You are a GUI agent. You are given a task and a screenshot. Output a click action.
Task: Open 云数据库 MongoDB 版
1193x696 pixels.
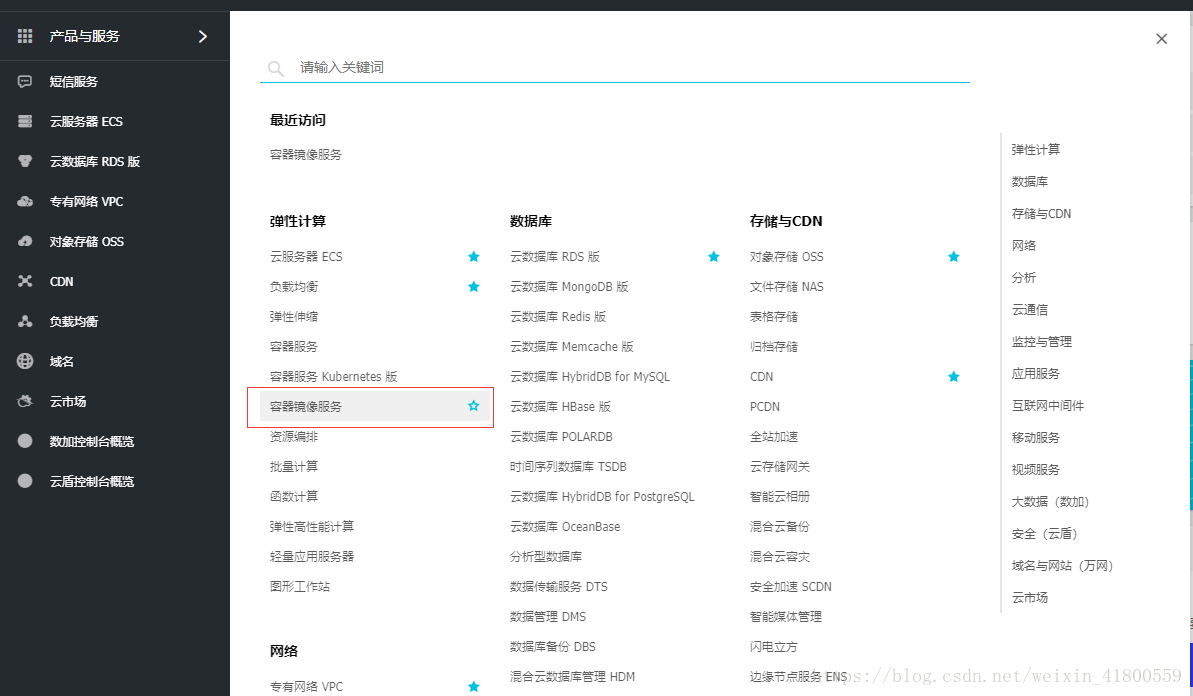pos(569,287)
